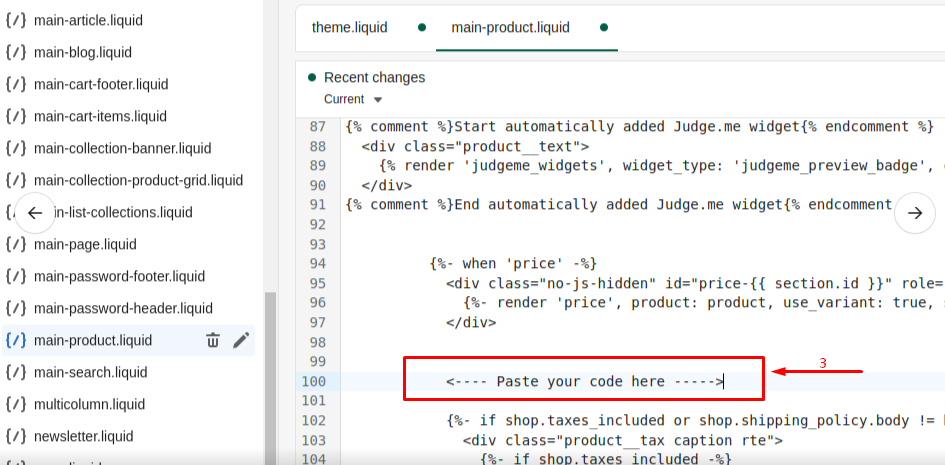The height and width of the screenshot is (465, 945).
Task: Click the shop.taxes_included if statement line 102
Action: (x=695, y=420)
